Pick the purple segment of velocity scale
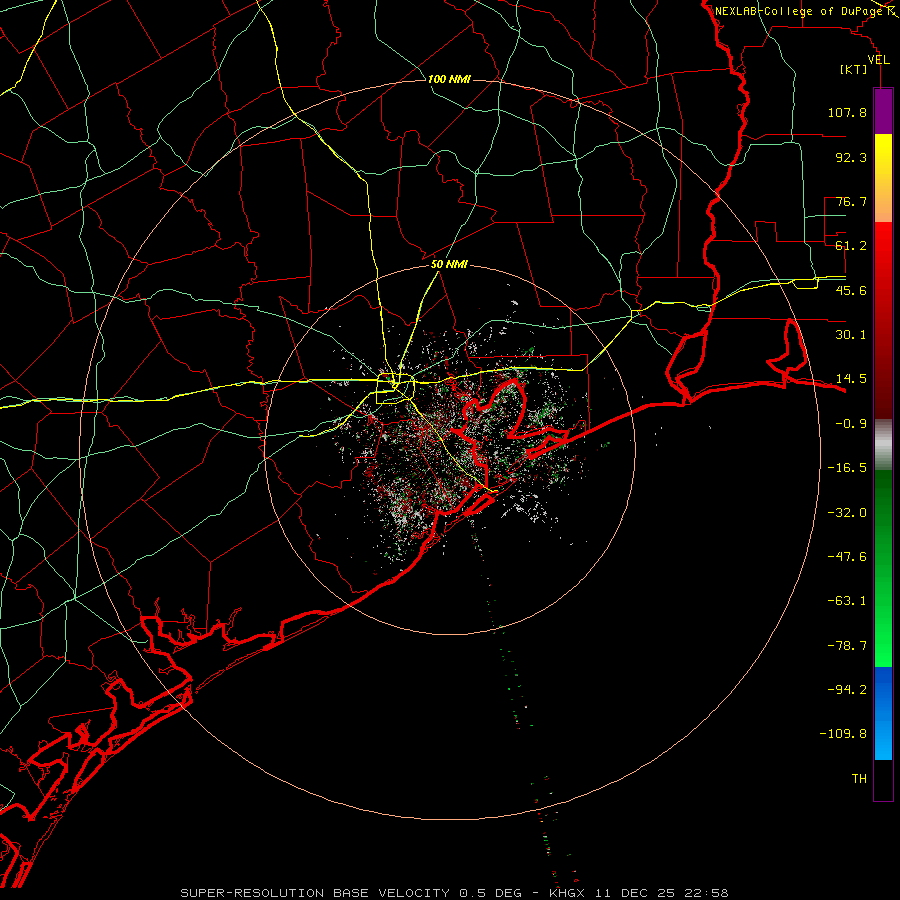Viewport: 900px width, 900px height. (883, 111)
